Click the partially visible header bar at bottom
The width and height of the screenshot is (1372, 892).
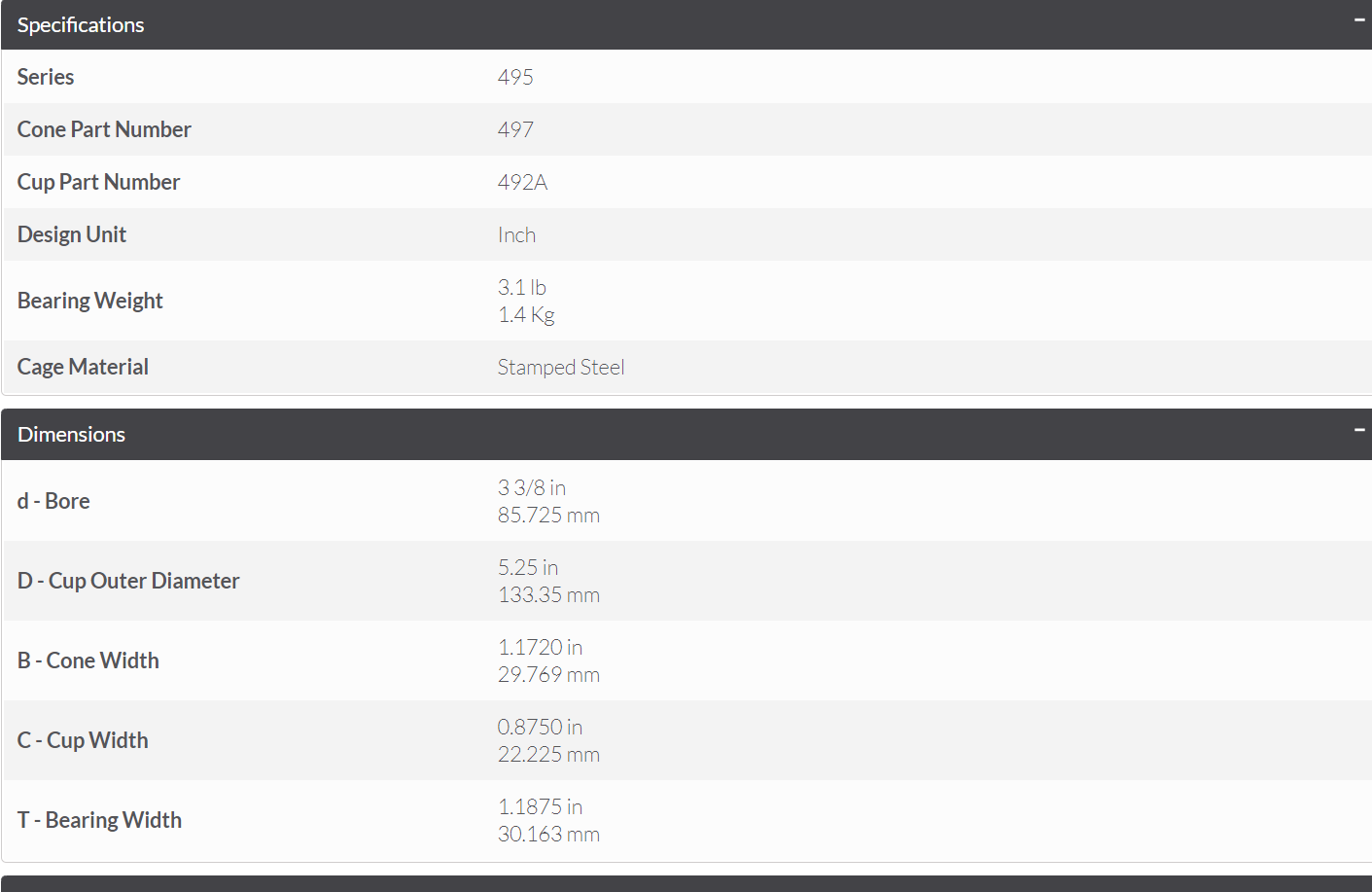[686, 883]
